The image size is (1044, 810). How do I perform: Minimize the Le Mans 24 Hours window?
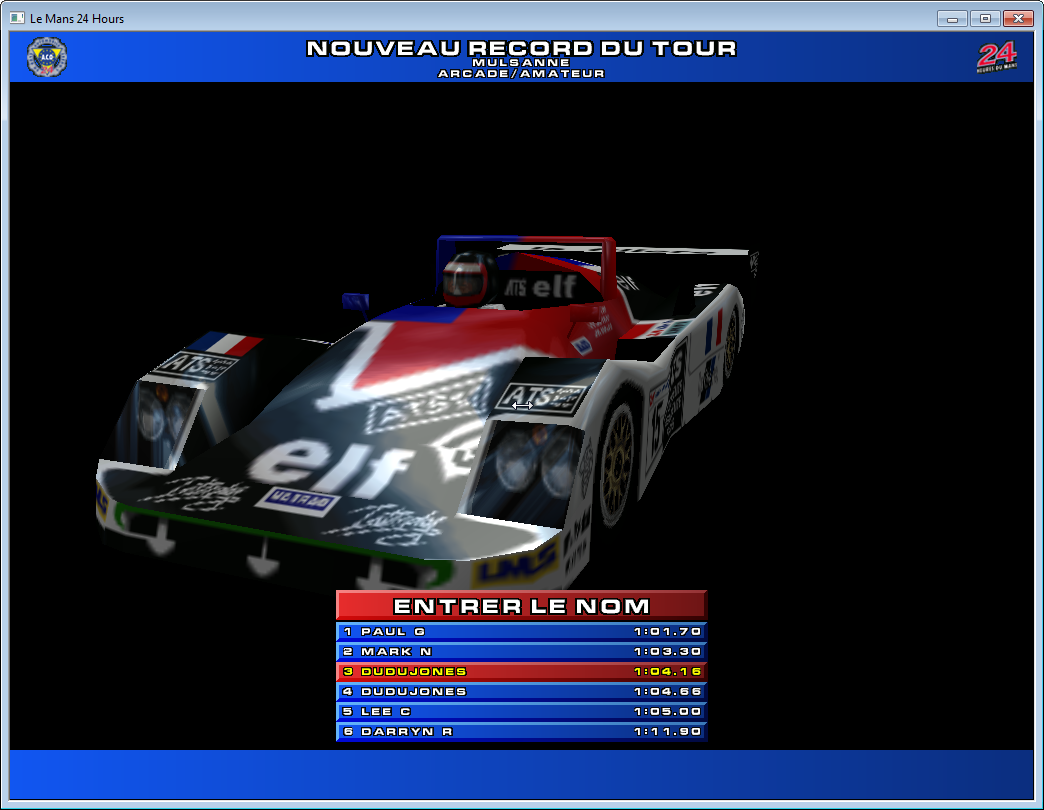(x=952, y=19)
